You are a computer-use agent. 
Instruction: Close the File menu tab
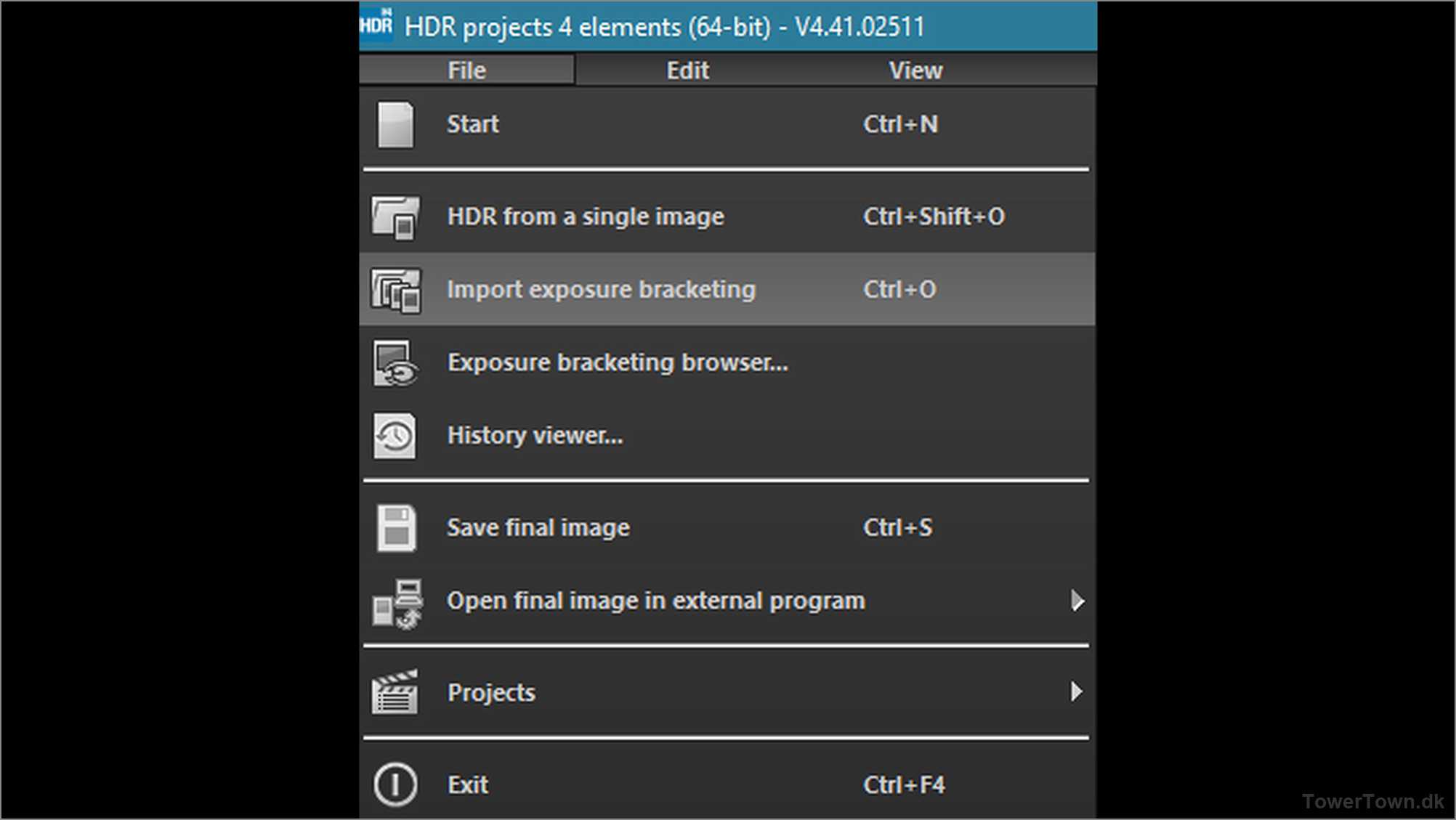466,70
